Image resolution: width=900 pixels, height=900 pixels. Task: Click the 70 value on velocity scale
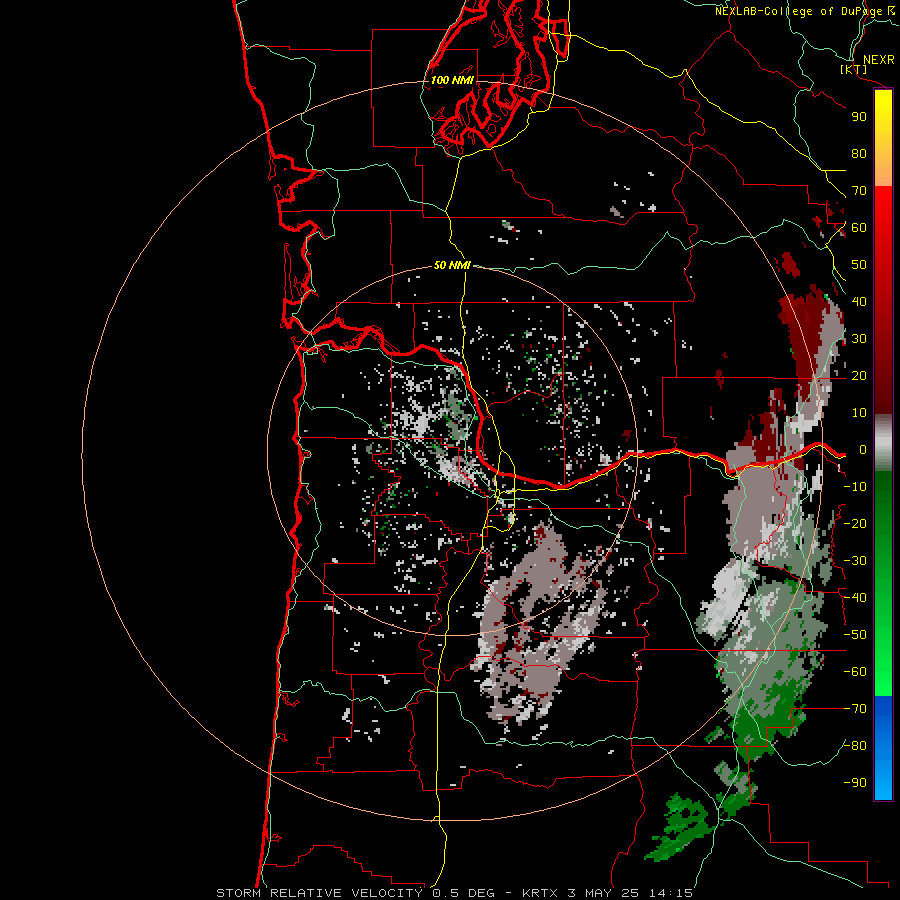[x=859, y=191]
